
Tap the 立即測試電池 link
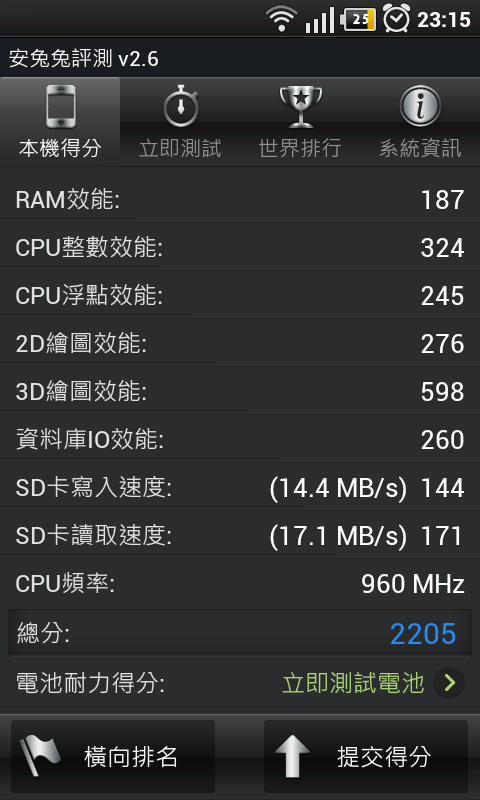click(x=353, y=683)
